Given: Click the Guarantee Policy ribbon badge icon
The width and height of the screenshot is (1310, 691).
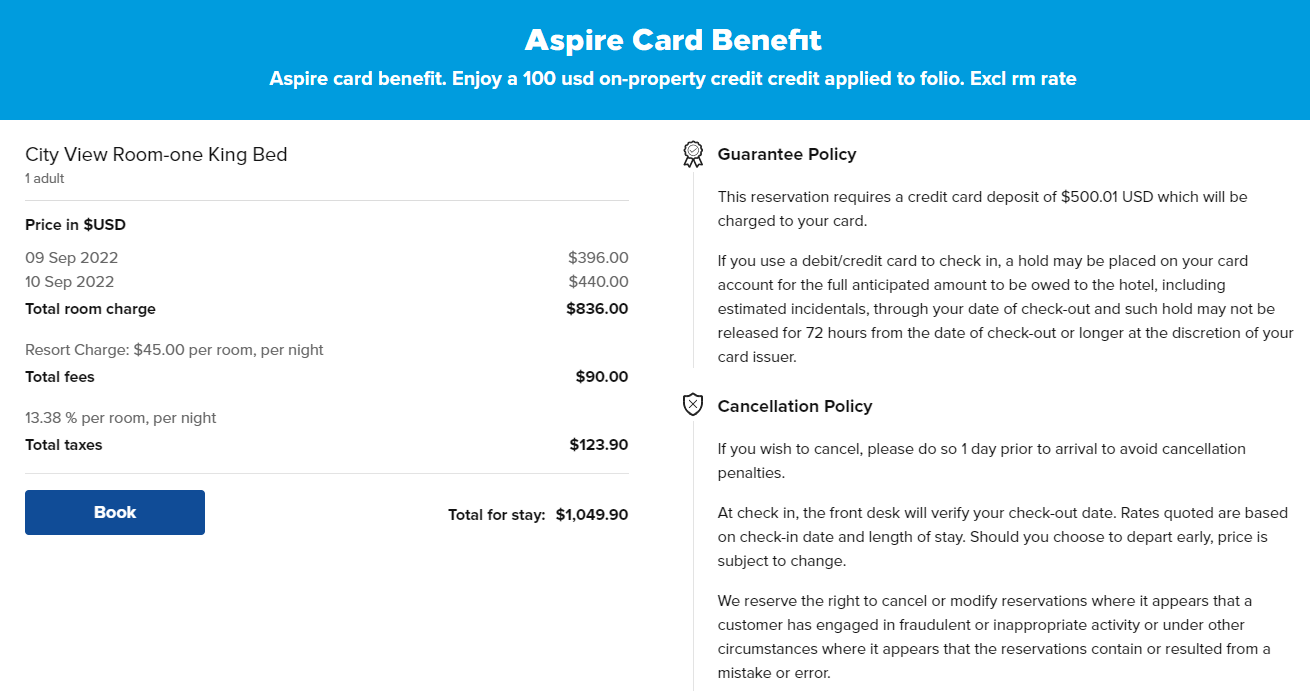Looking at the screenshot, I should coord(693,154).
